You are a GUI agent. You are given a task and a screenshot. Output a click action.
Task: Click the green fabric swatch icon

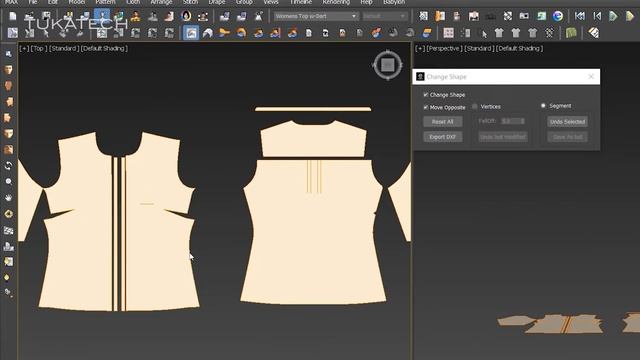tap(571, 33)
